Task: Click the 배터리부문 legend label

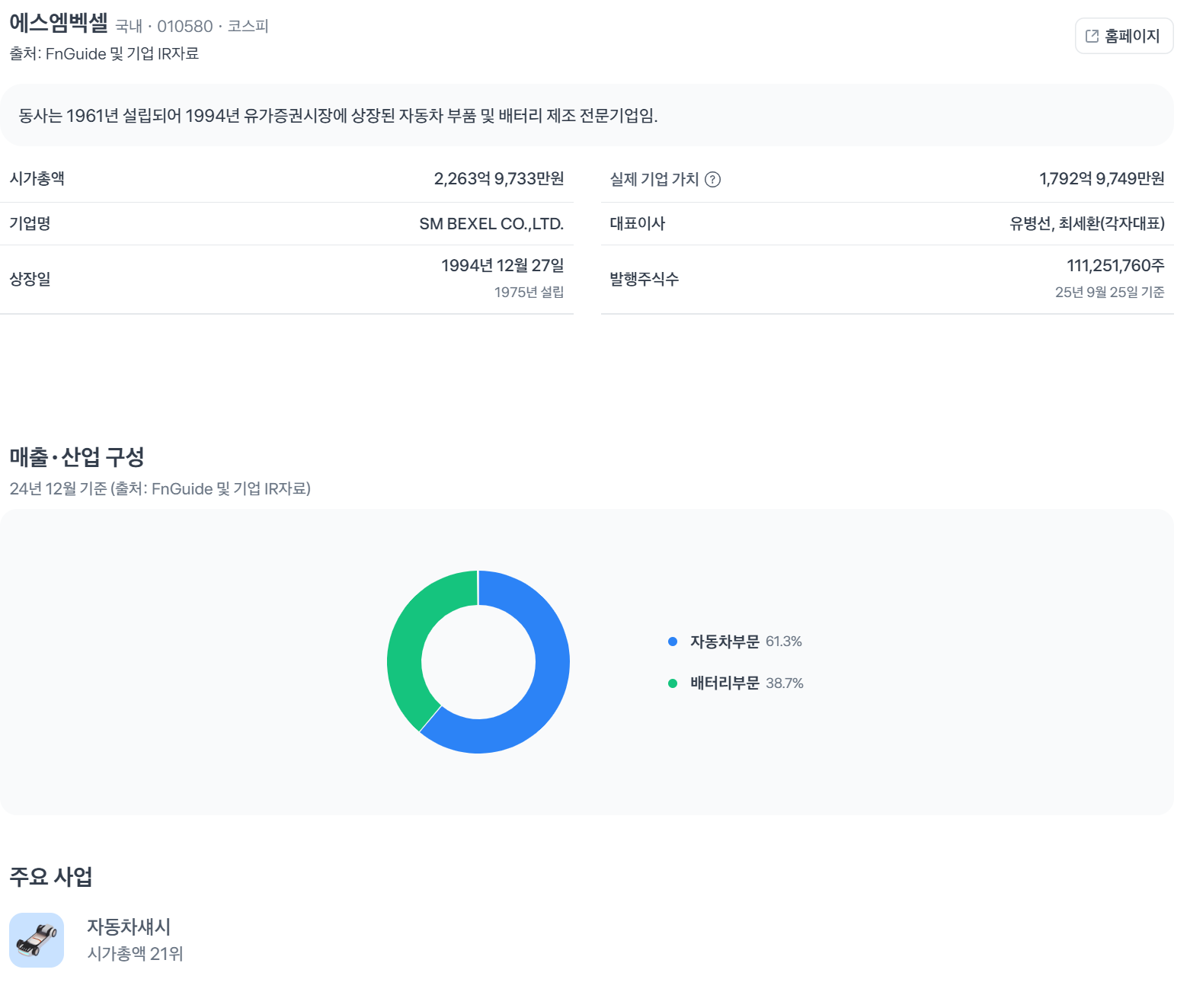Action: 725,683
